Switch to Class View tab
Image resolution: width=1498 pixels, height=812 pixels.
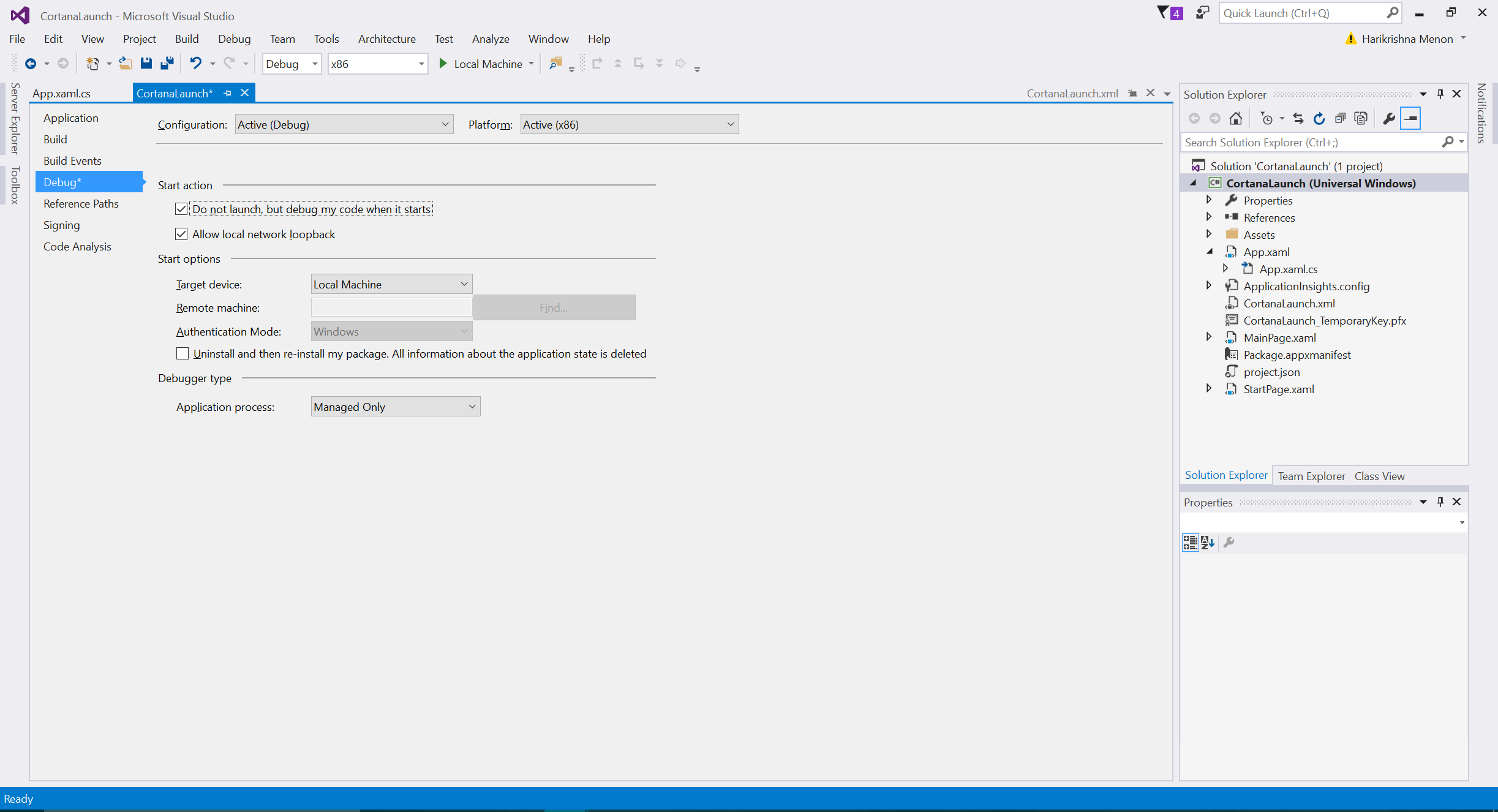tap(1379, 476)
